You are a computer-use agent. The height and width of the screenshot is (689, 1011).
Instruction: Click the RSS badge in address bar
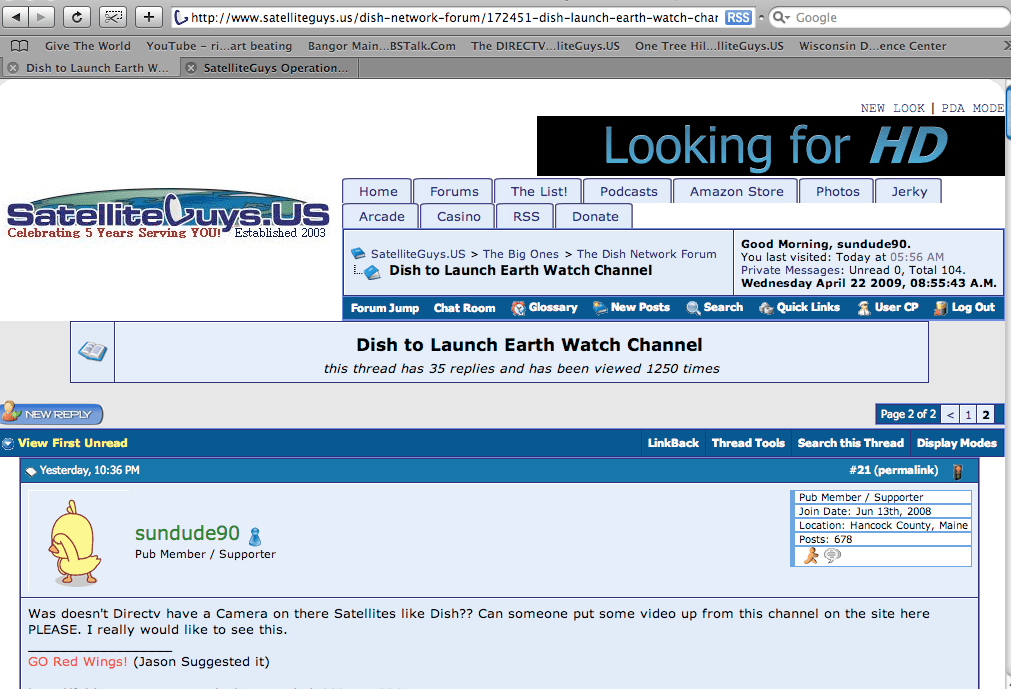pyautogui.click(x=738, y=18)
